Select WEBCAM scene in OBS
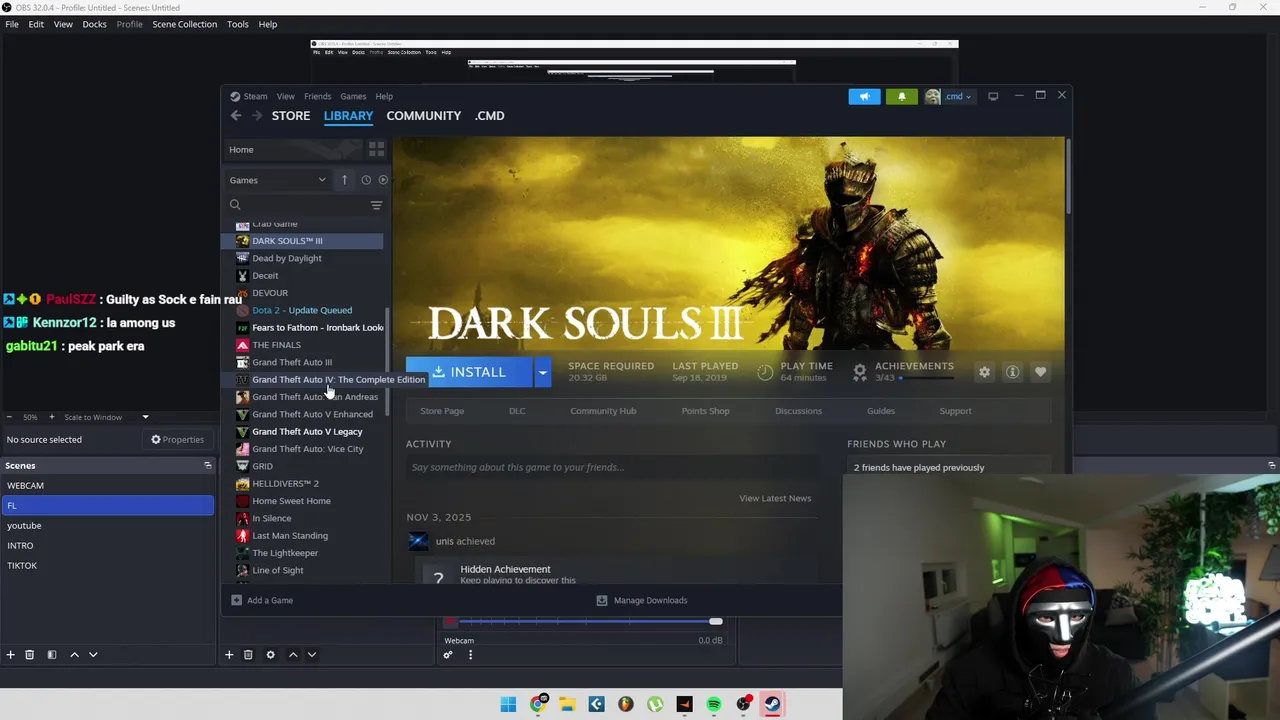Viewport: 1280px width, 720px height. (x=107, y=486)
